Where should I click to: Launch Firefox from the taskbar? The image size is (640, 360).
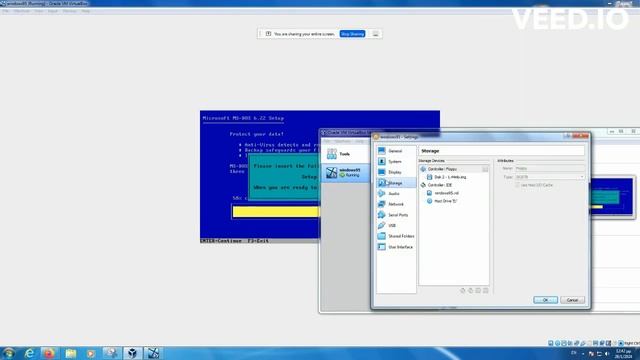(x=50, y=353)
